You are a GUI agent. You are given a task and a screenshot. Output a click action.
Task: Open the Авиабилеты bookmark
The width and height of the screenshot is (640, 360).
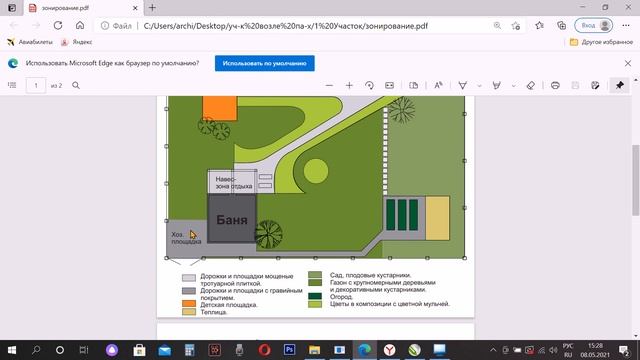(30, 42)
